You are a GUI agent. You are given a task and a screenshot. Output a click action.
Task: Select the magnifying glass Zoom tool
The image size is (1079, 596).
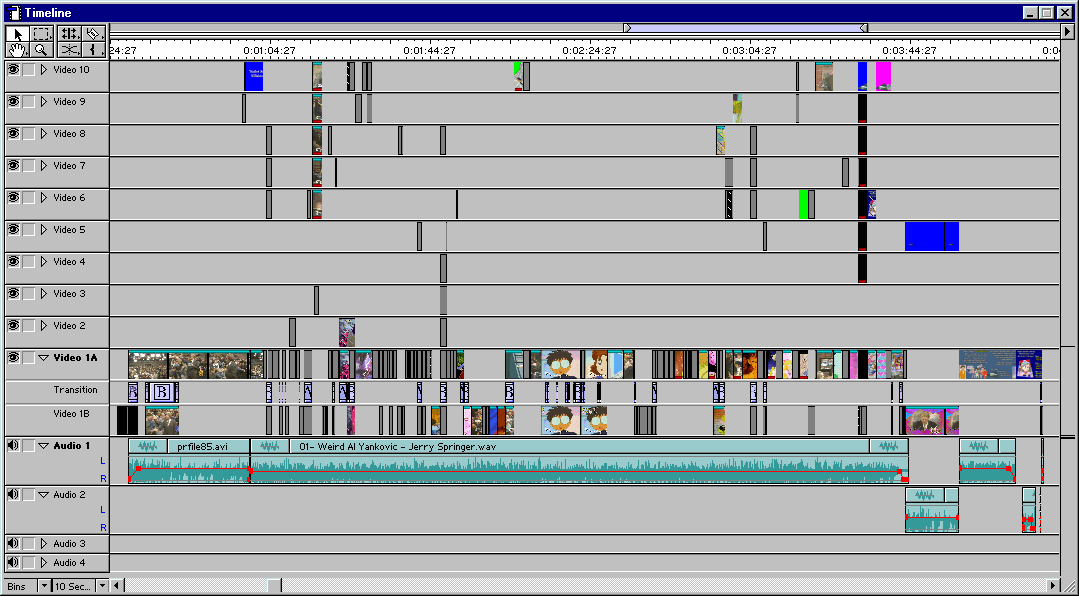(42, 49)
